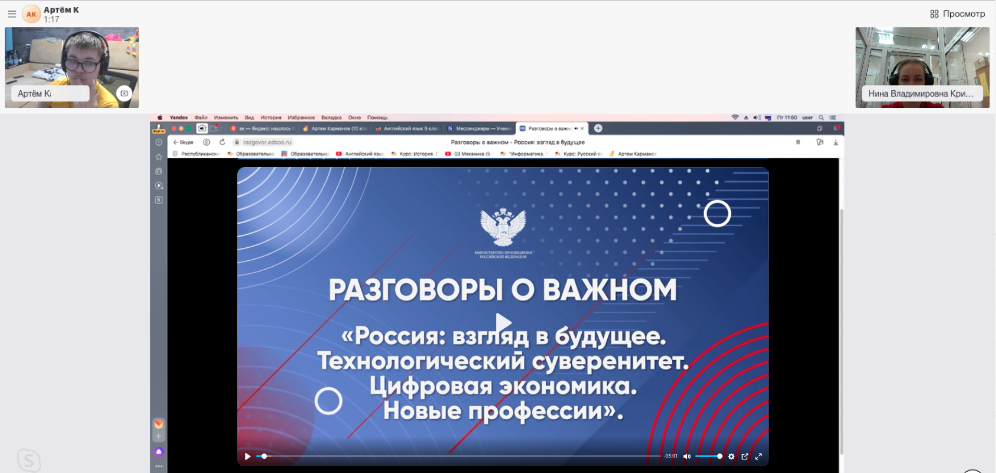Open the video player icon in sidebar

159,186
